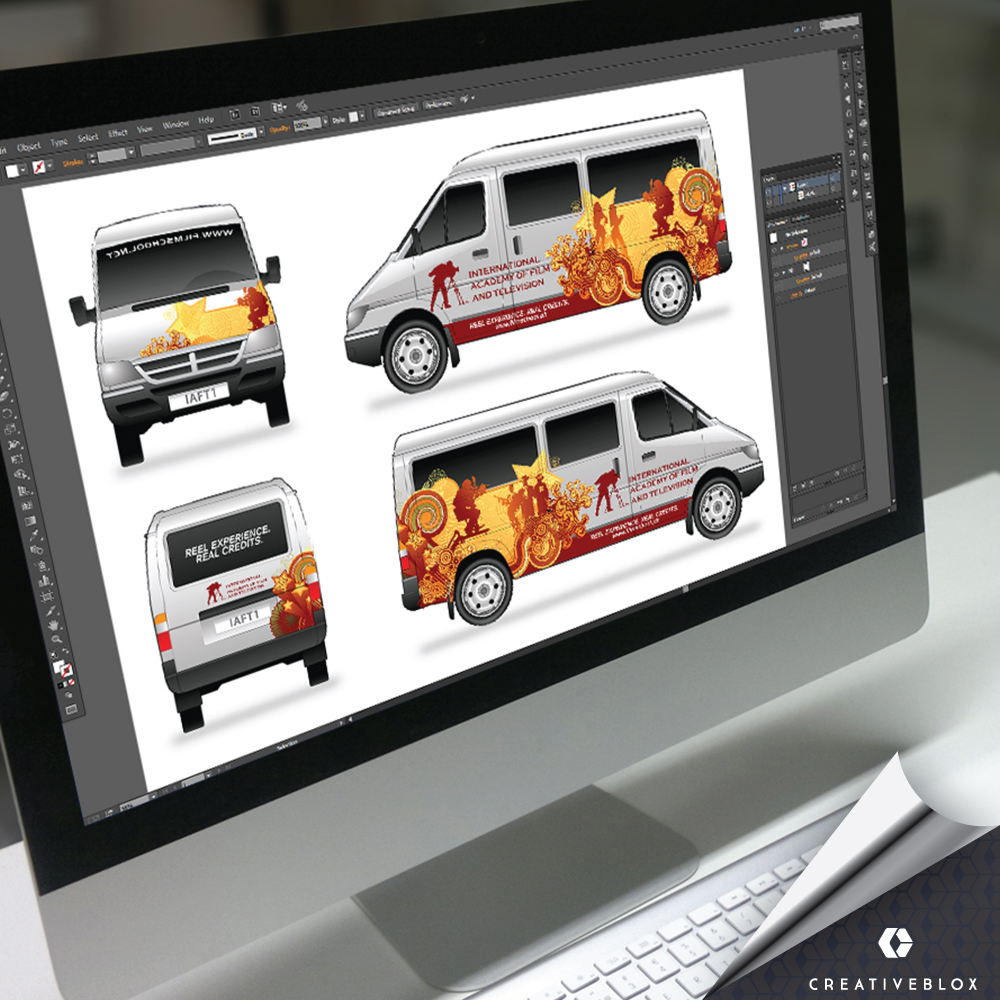
Task: Click the GPU performance rocket icon
Action: (302, 104)
